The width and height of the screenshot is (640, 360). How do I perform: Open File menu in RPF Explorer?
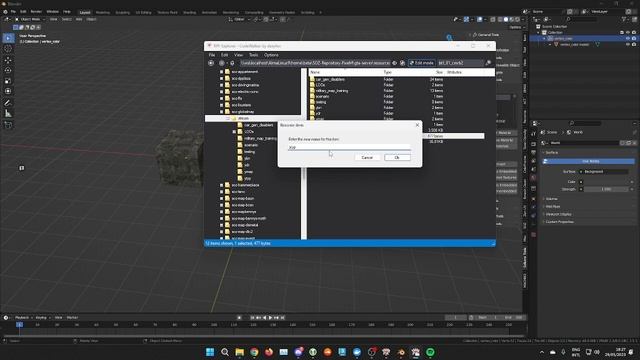(212, 55)
